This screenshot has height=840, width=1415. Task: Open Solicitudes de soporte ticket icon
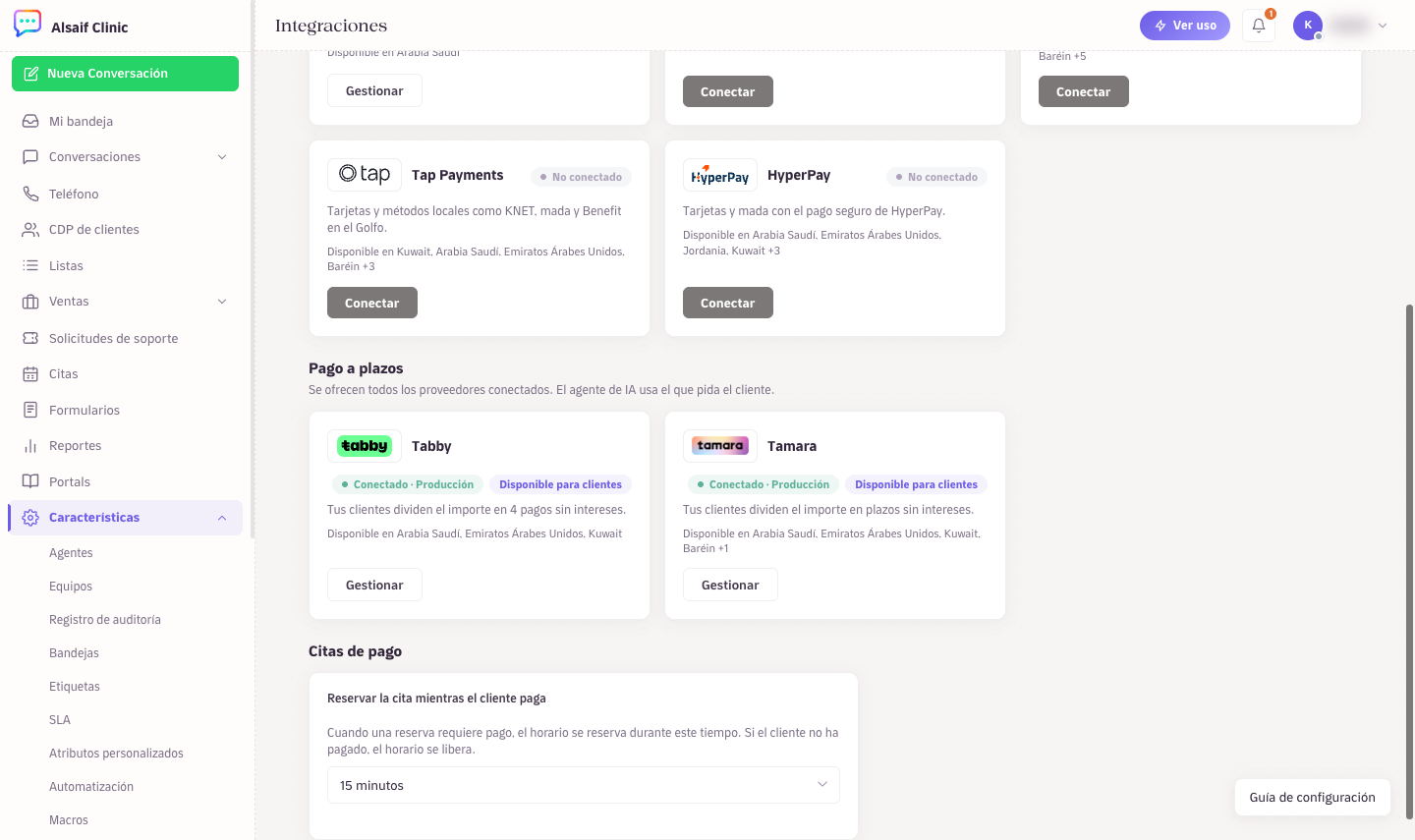pyautogui.click(x=30, y=338)
